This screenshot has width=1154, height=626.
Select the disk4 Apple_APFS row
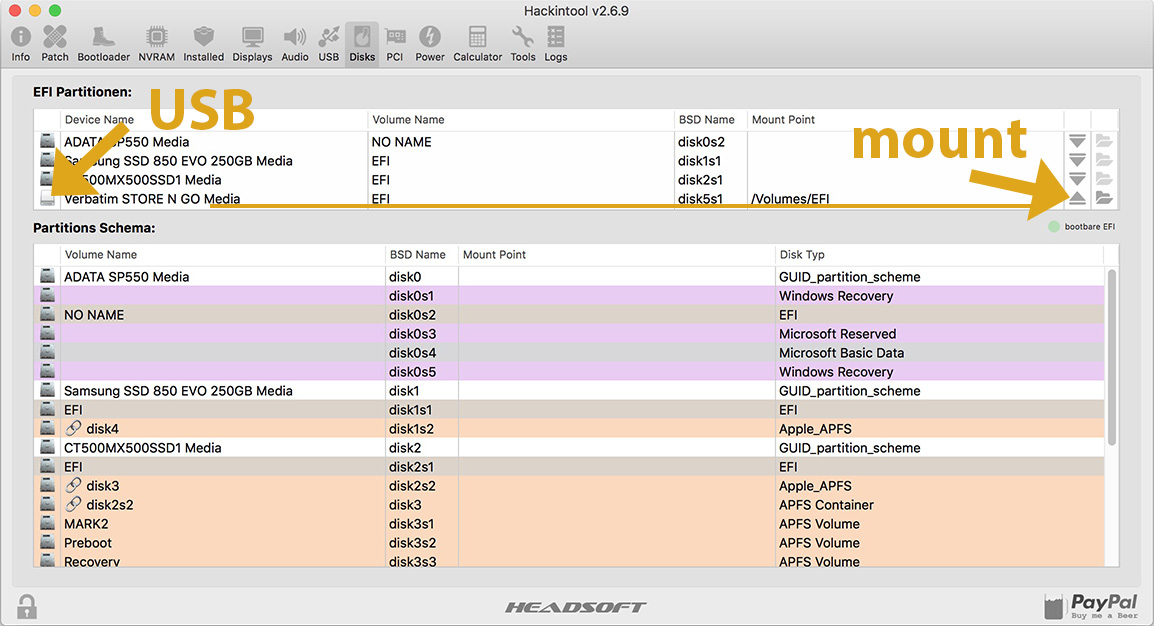(569, 429)
